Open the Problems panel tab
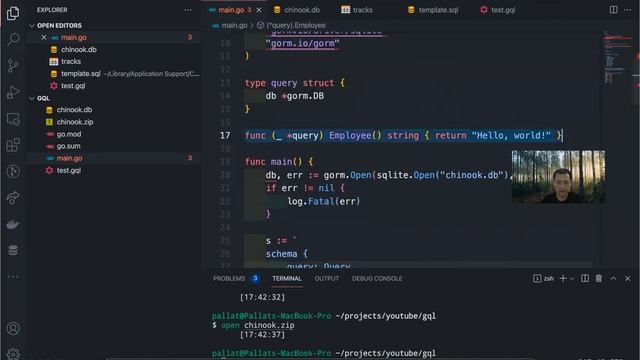 click(229, 278)
